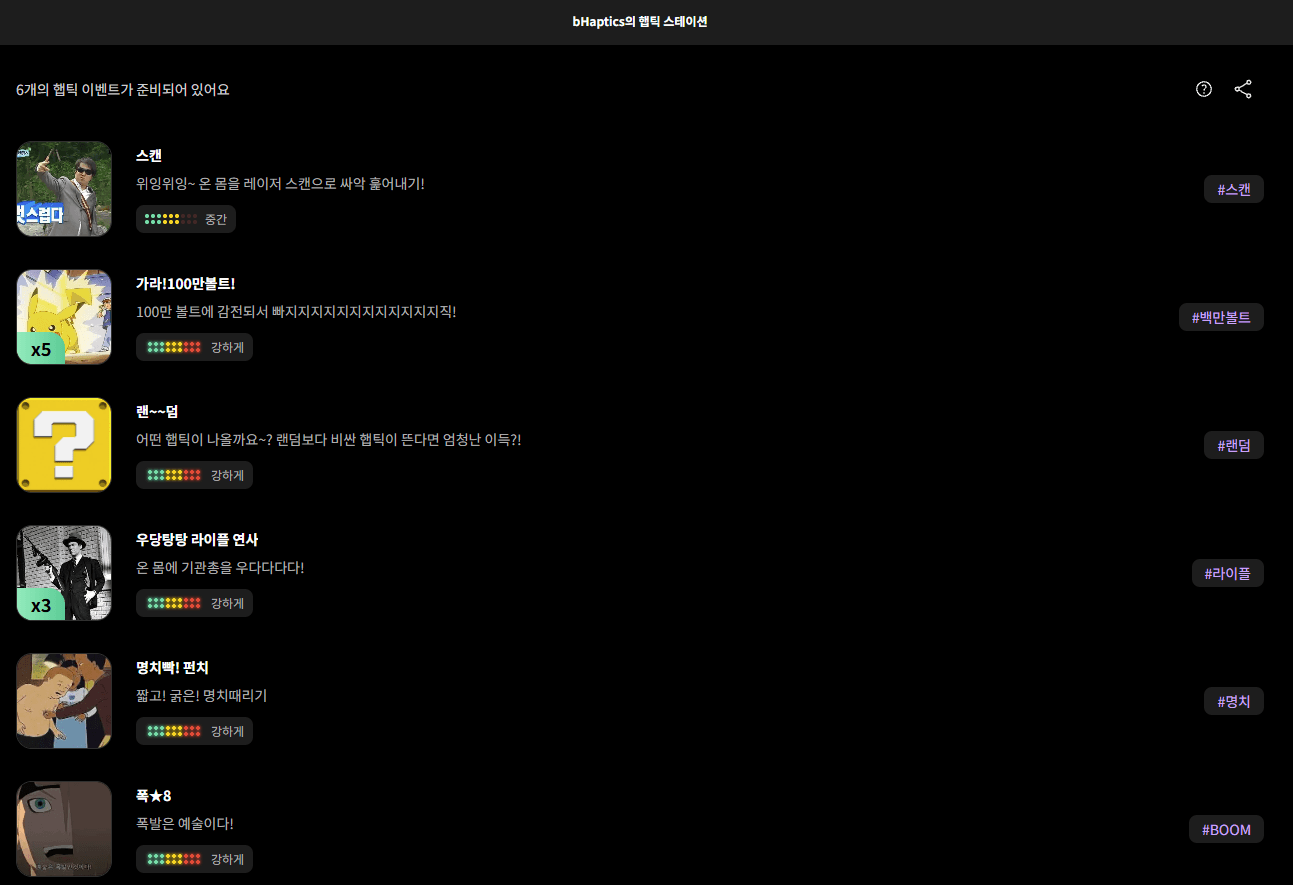Click the 강하게 badge under 랜~~덤

194,474
